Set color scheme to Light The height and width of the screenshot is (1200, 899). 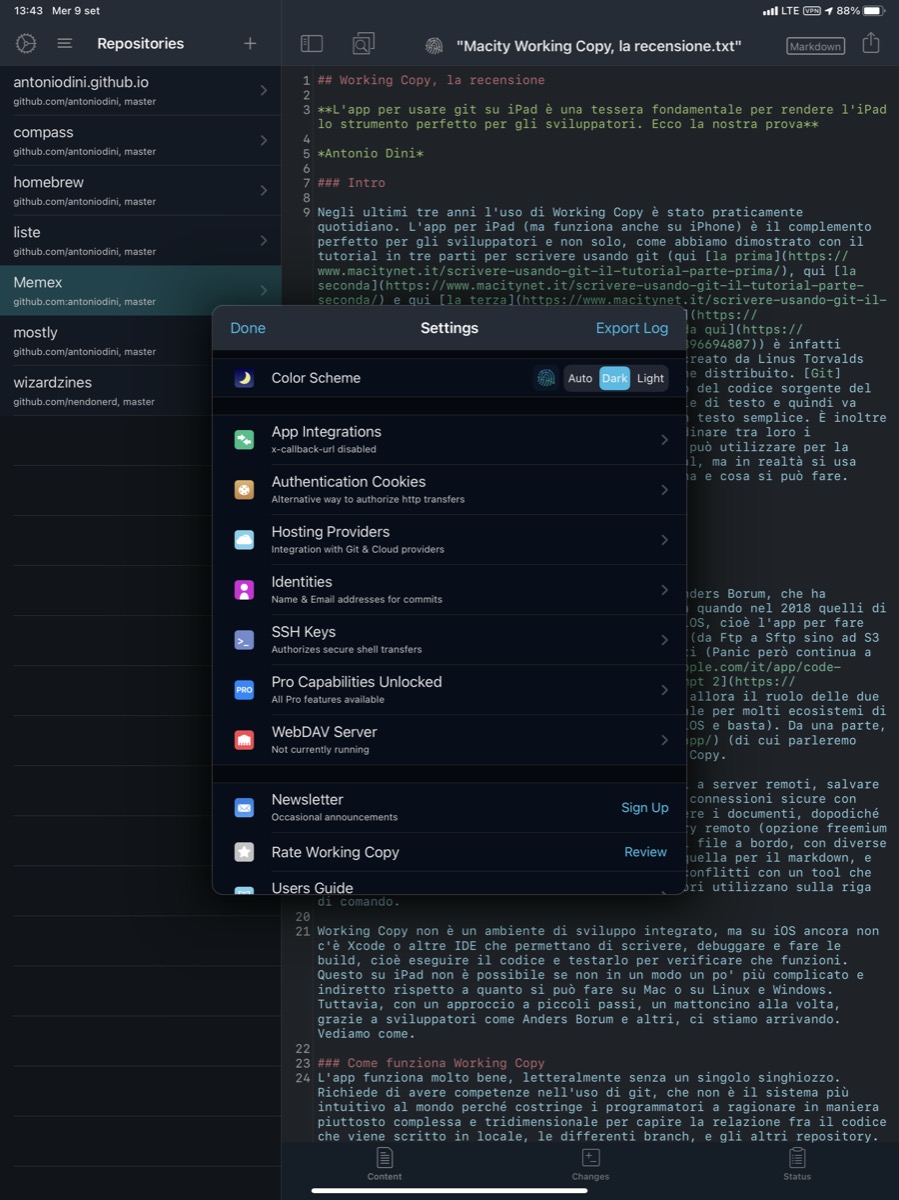pos(650,378)
